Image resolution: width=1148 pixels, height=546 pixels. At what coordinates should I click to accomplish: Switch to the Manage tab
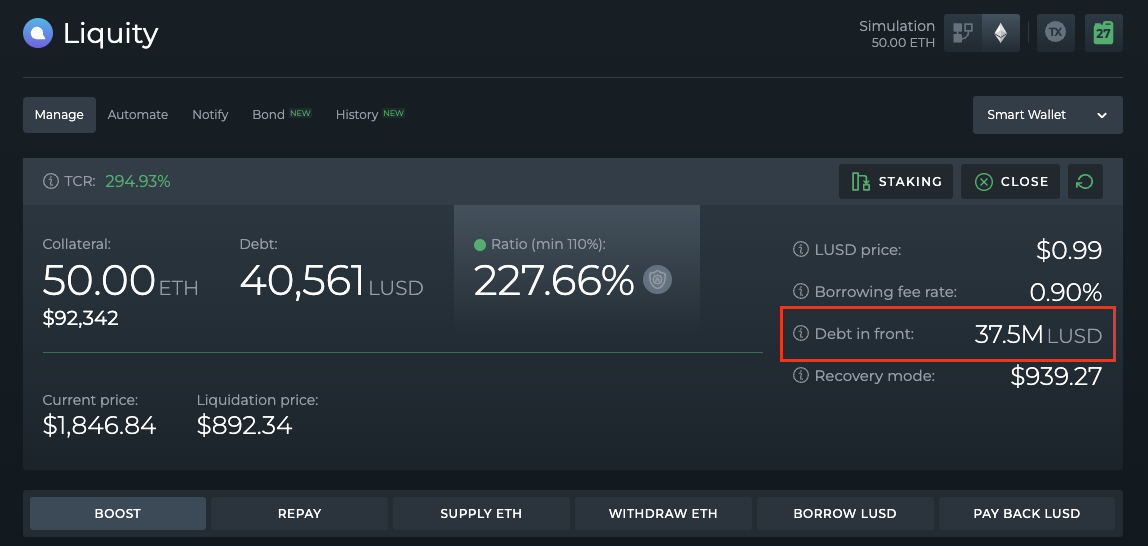click(x=59, y=115)
